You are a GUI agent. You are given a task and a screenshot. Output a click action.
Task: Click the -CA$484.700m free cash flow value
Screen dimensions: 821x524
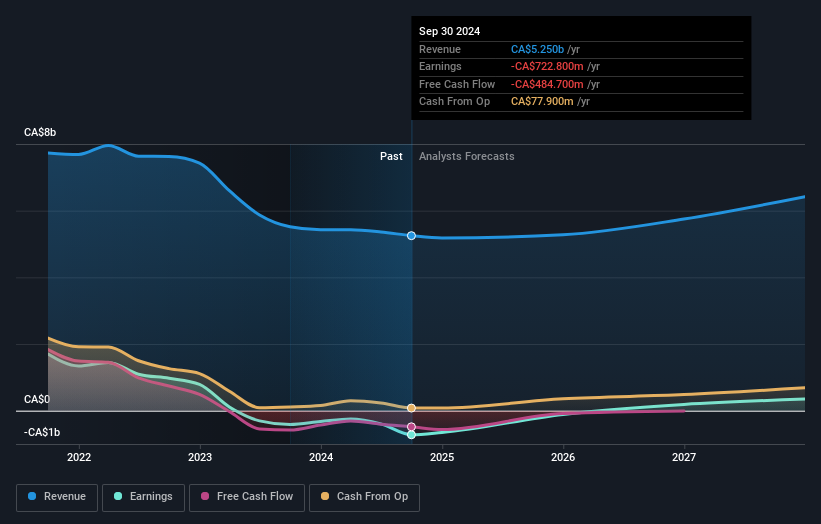click(547, 84)
